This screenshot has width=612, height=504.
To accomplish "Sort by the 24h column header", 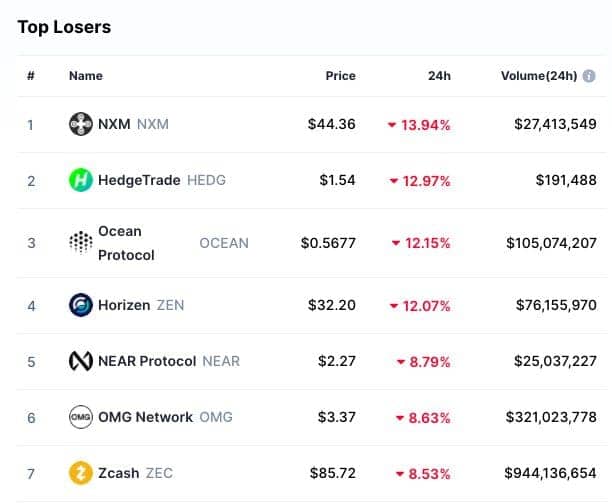I will tap(439, 76).
